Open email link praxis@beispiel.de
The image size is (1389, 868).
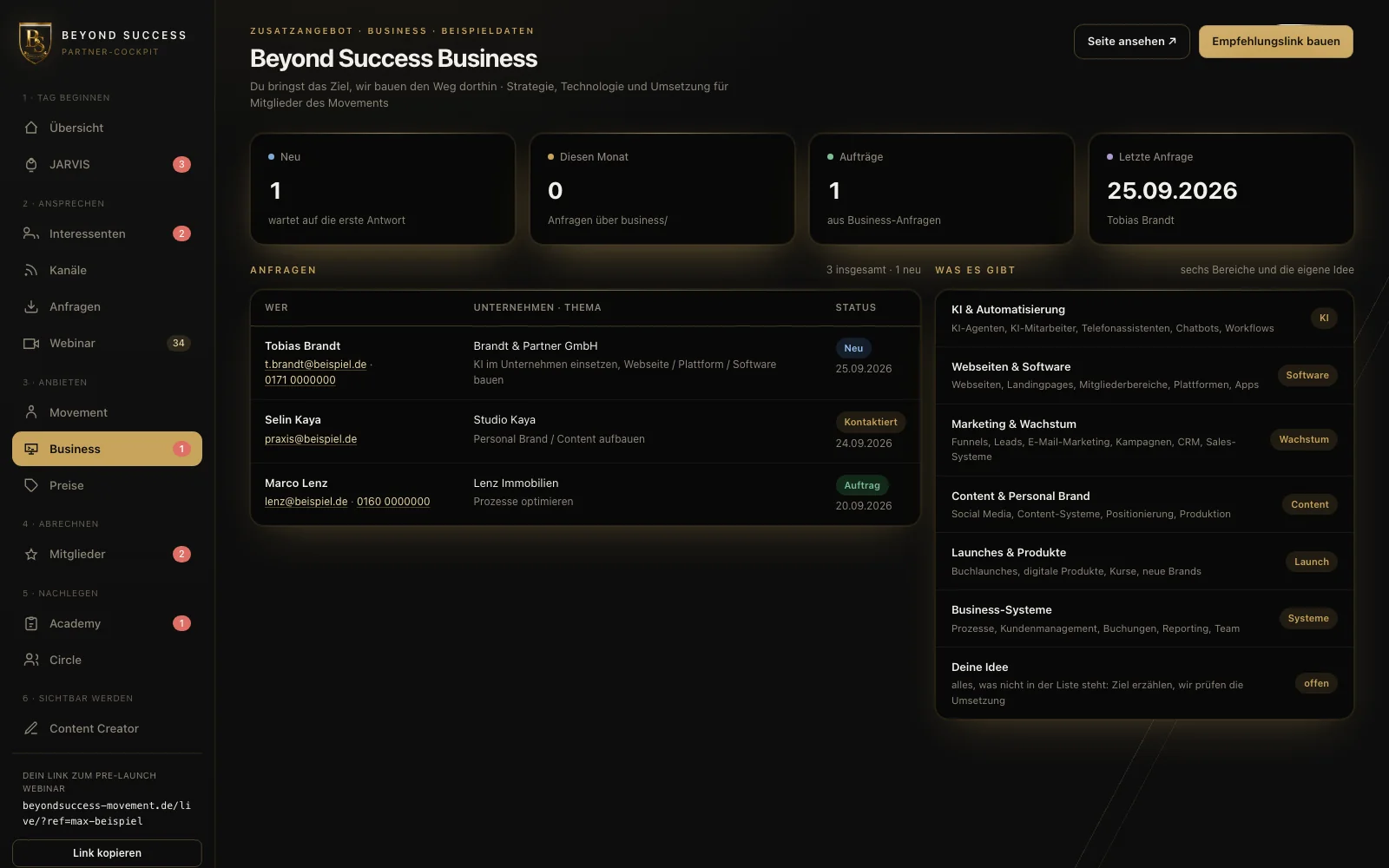click(x=311, y=439)
